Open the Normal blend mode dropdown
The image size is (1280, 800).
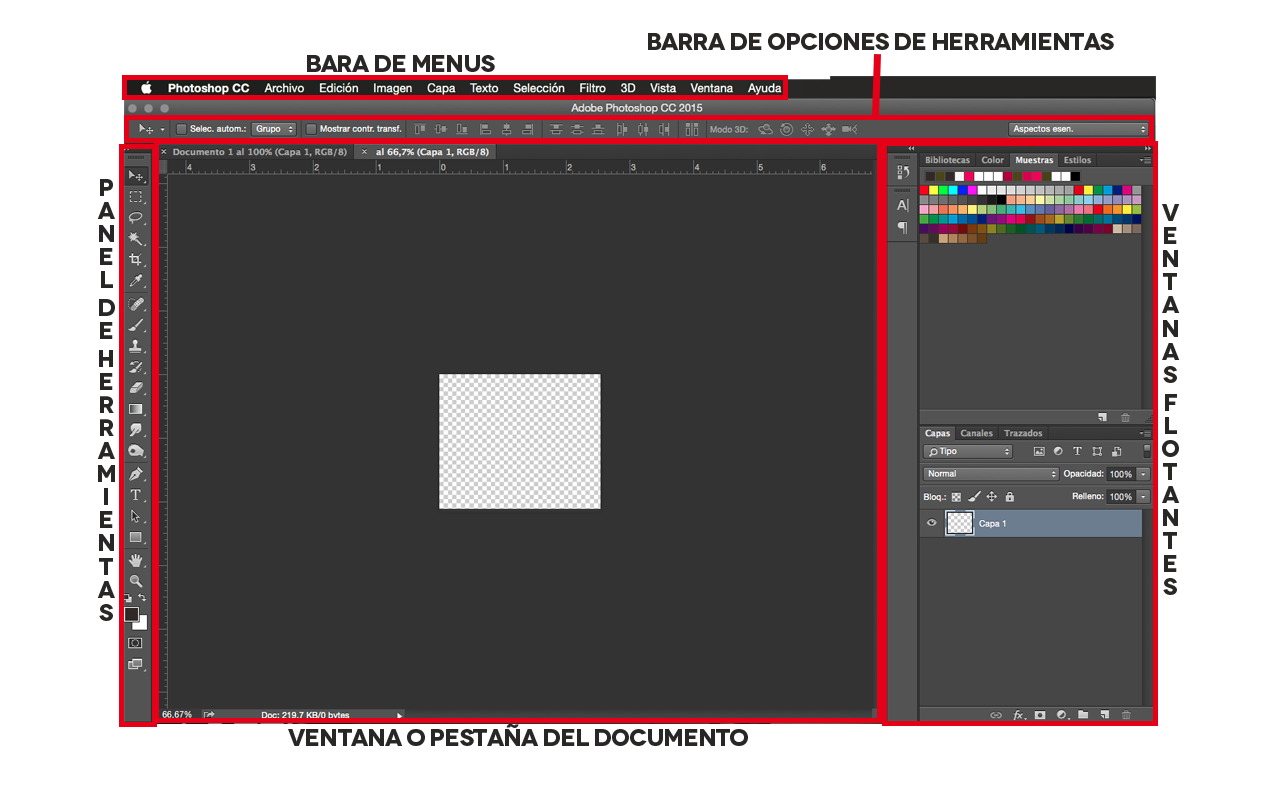[991, 474]
